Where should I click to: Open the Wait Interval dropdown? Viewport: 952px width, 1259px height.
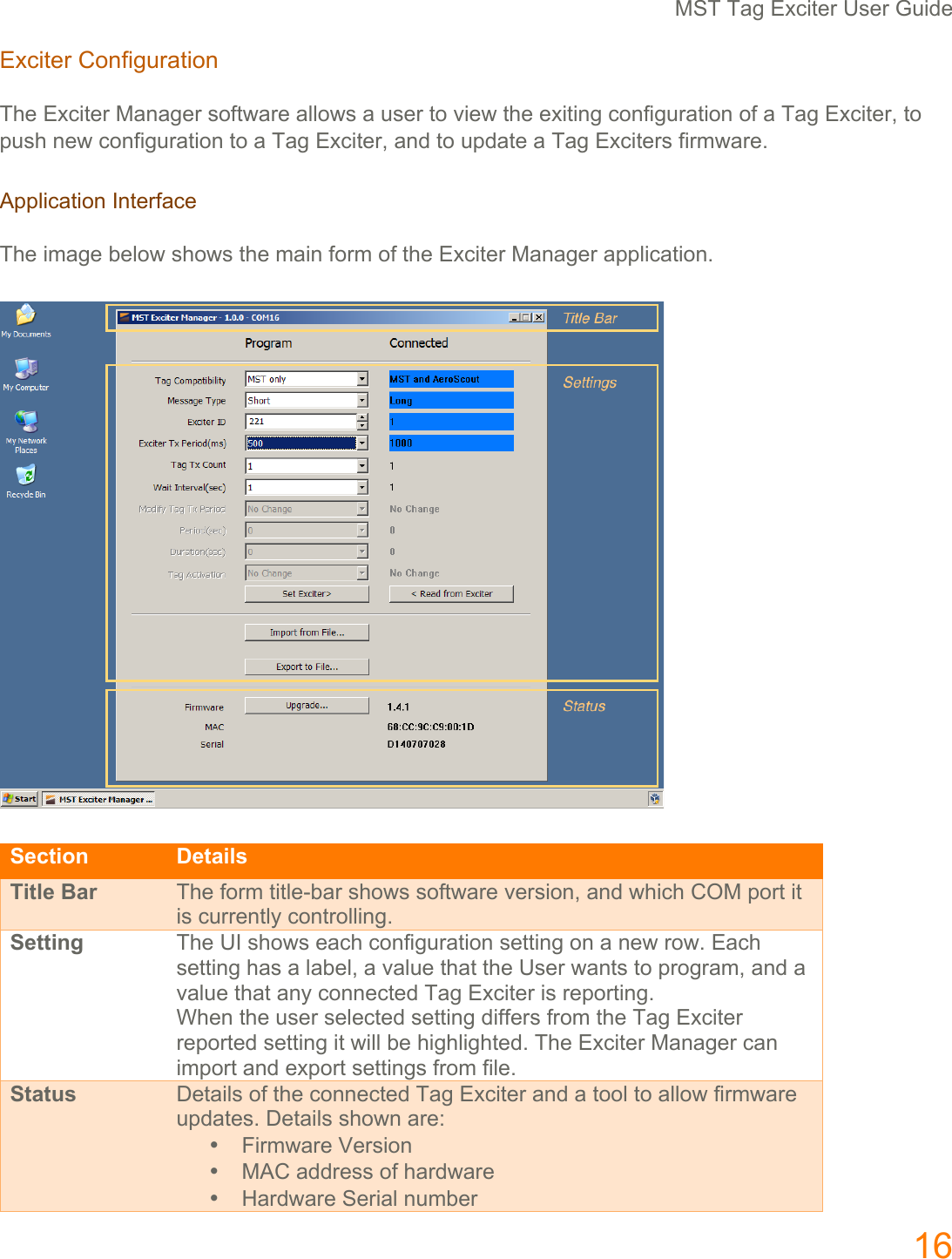[362, 487]
